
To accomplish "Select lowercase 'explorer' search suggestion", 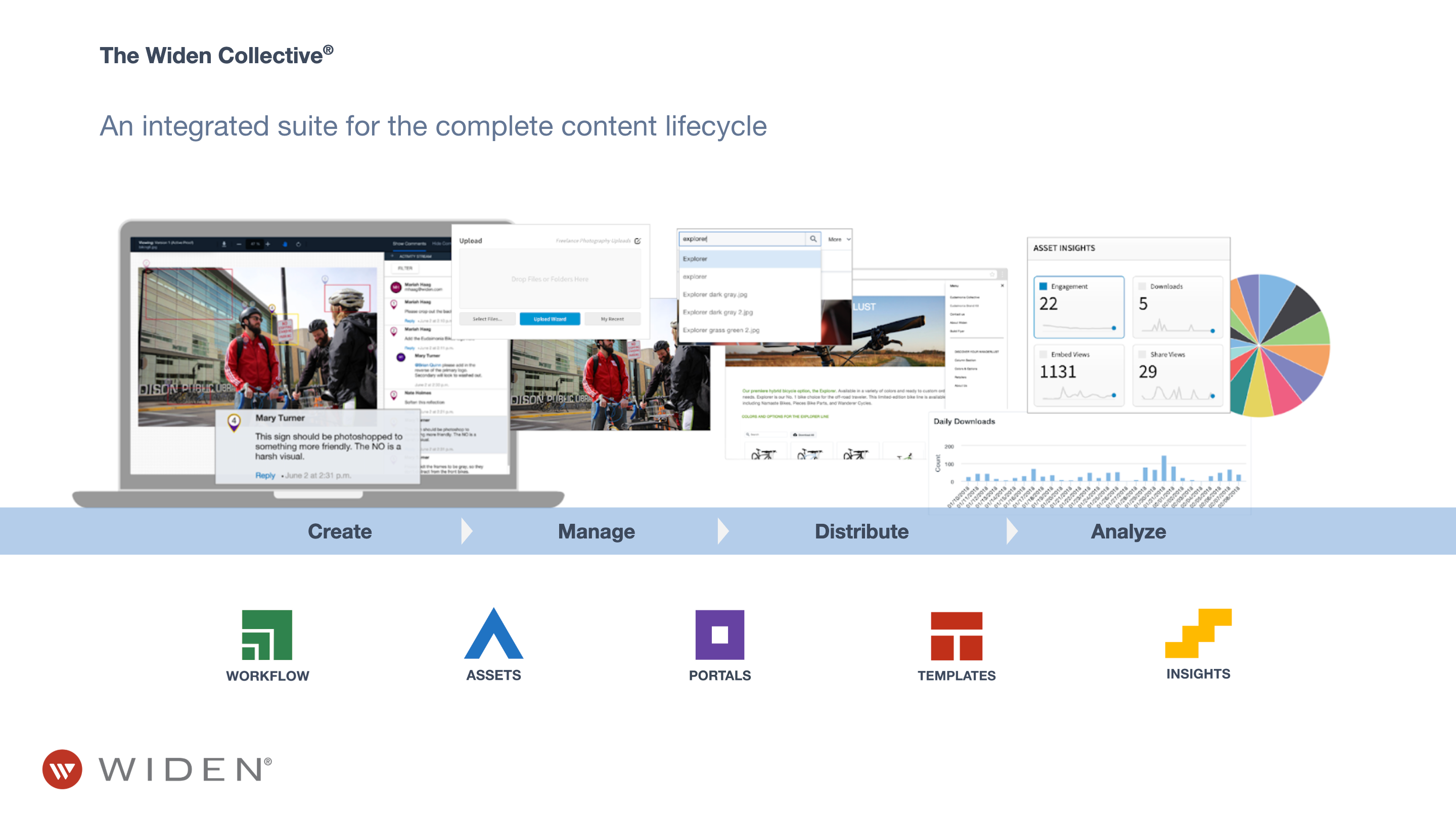I will (x=749, y=277).
